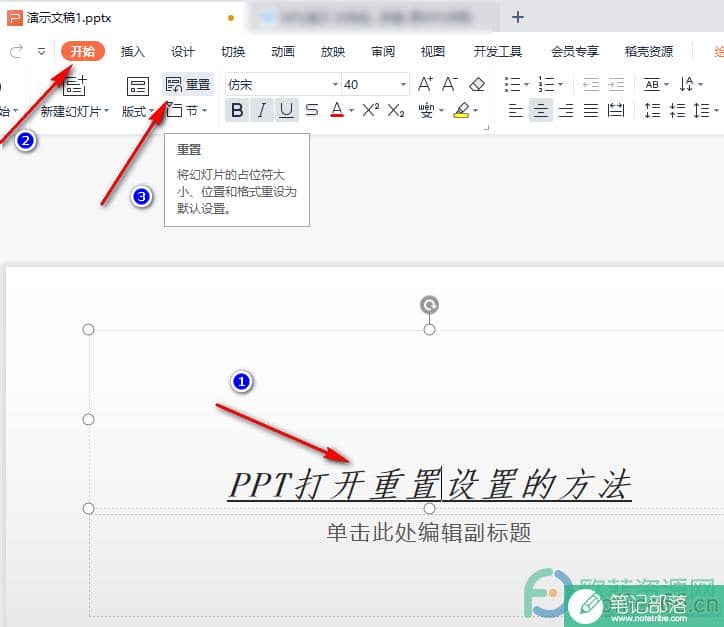
Task: Click the numbered list icon
Action: pyautogui.click(x=546, y=84)
